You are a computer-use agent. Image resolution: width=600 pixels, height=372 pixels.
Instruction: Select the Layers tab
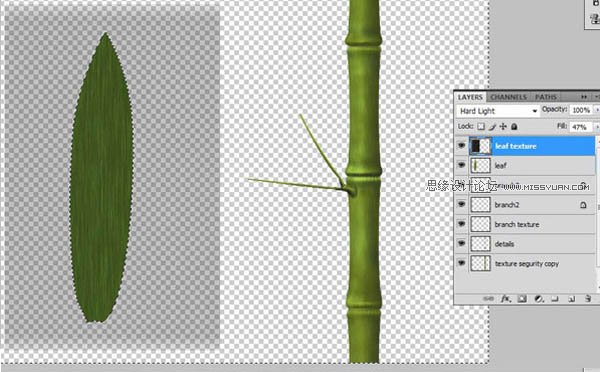tap(470, 97)
